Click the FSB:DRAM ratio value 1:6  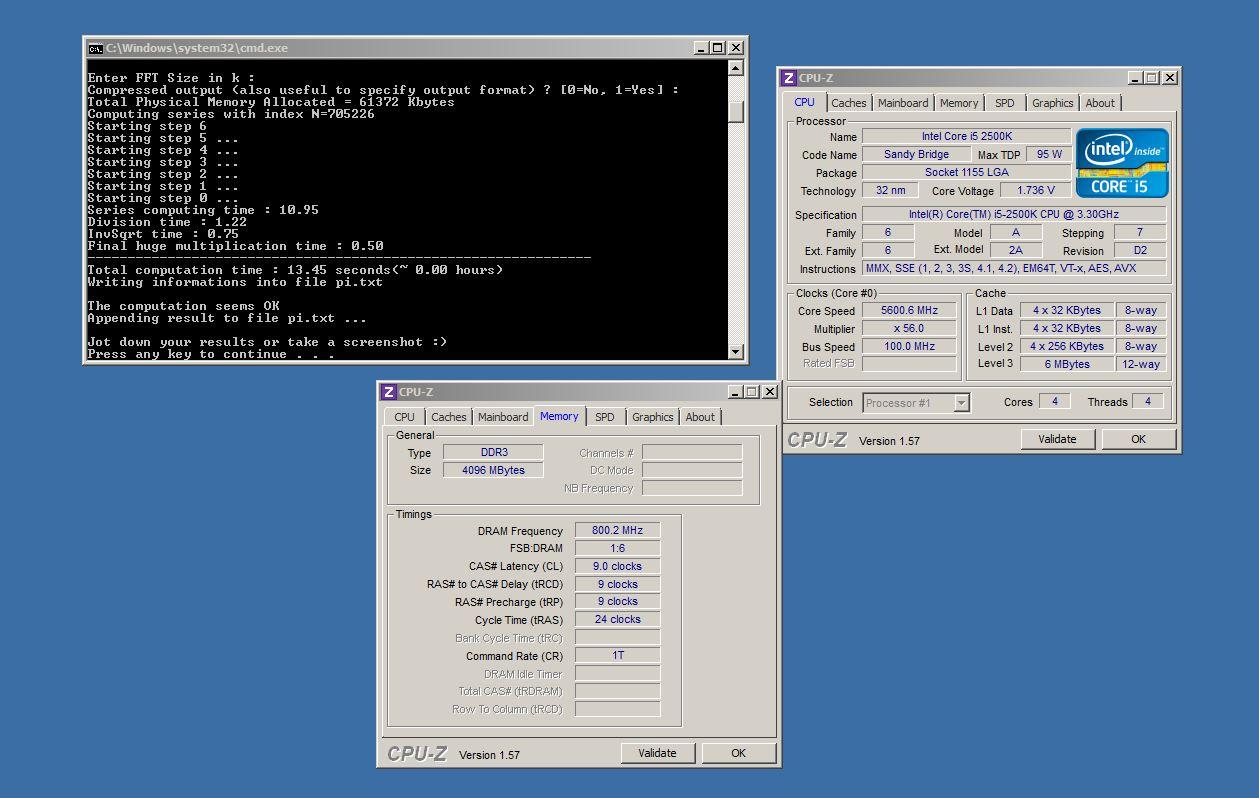click(x=617, y=549)
